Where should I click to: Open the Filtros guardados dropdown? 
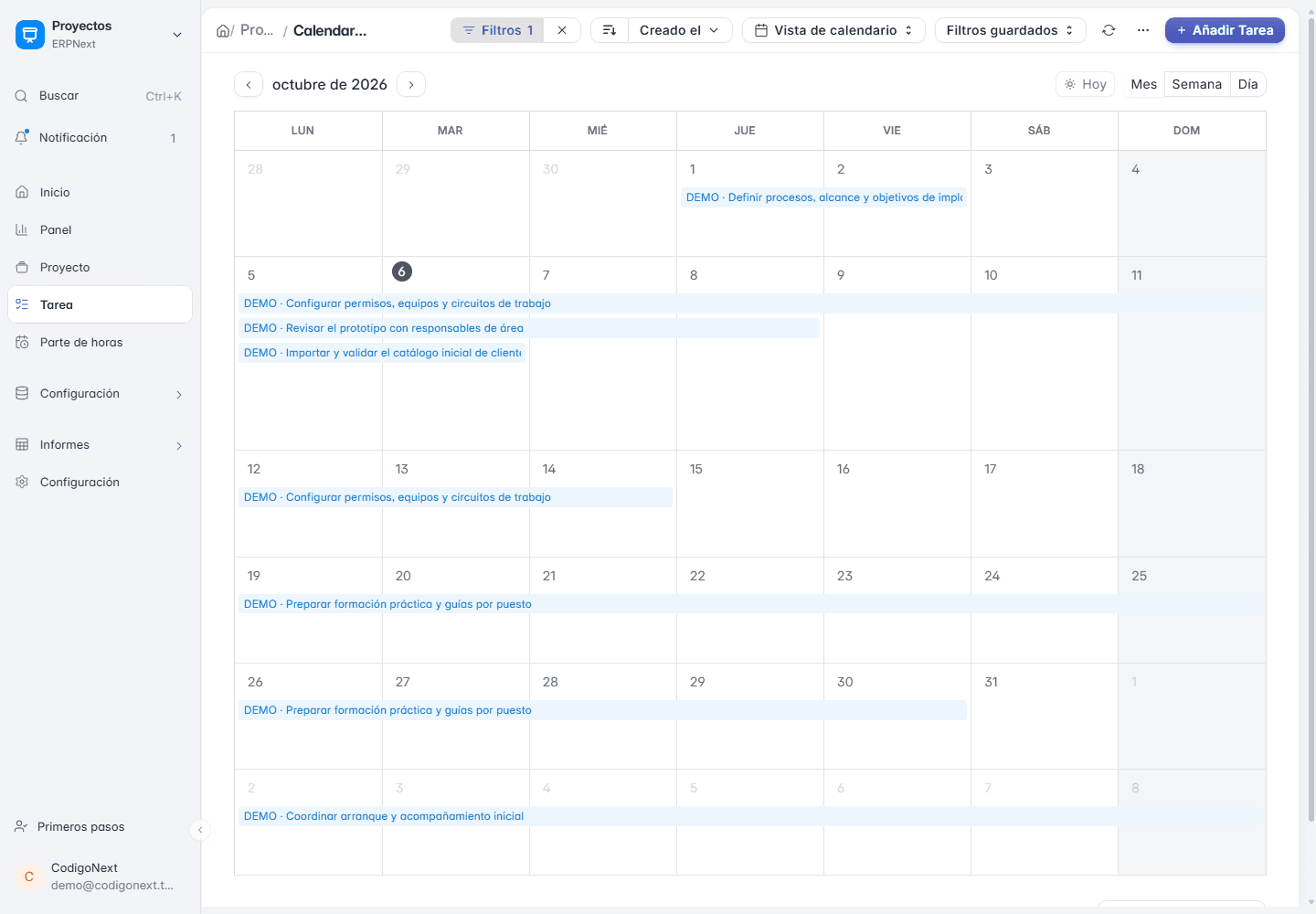point(1010,30)
